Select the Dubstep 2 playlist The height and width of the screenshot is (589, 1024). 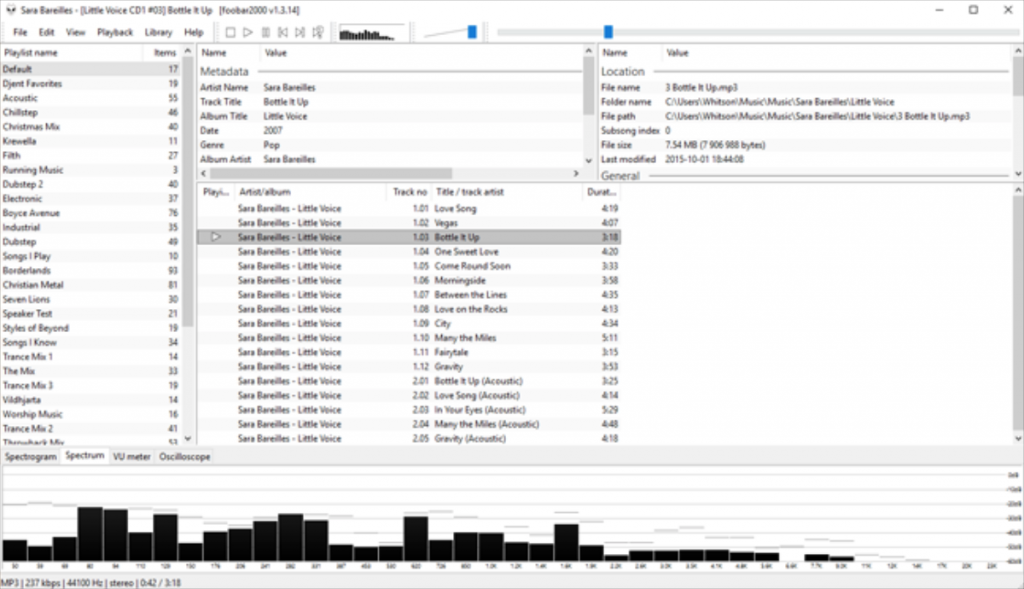point(91,184)
